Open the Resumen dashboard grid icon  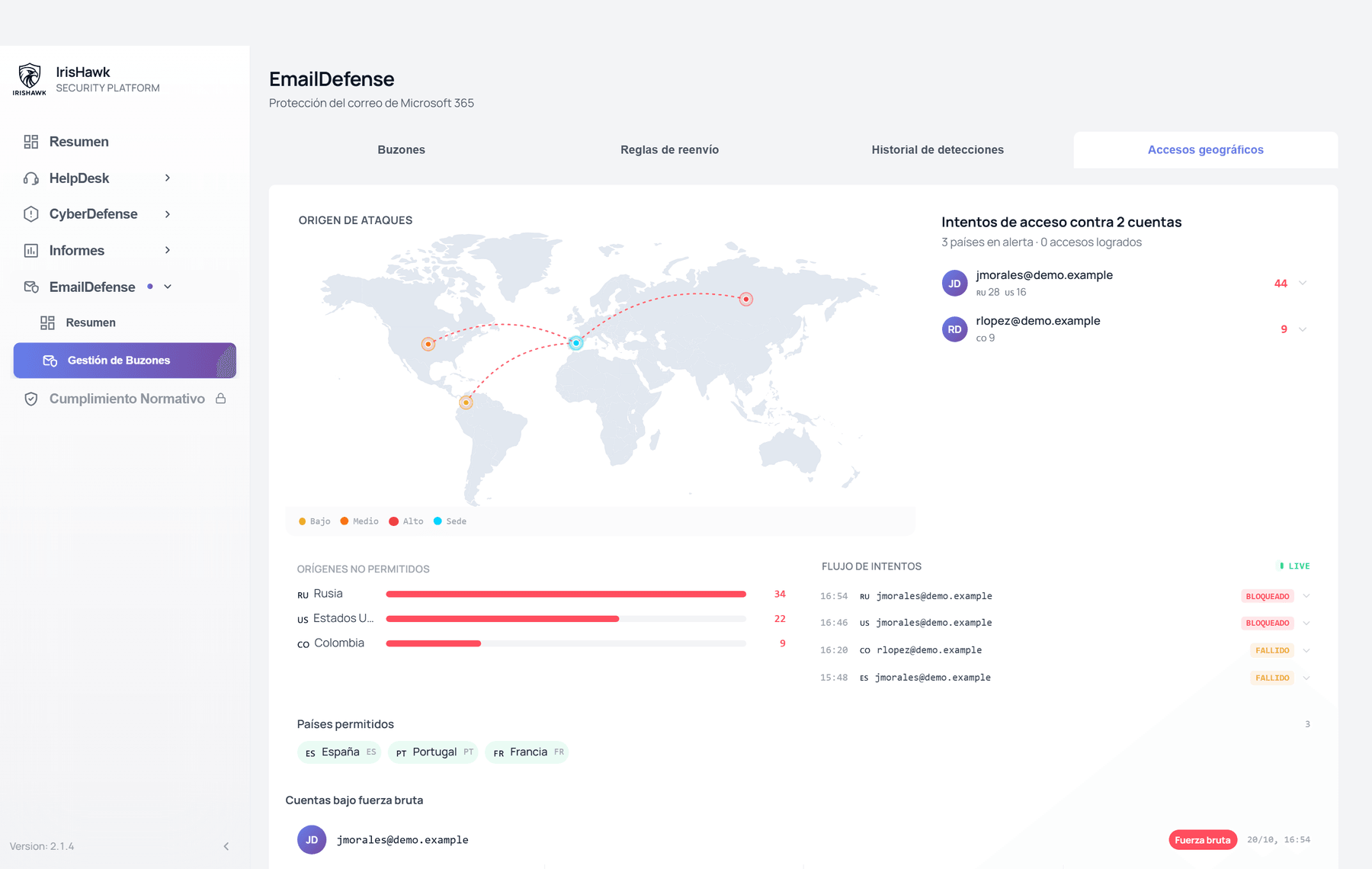(x=31, y=142)
